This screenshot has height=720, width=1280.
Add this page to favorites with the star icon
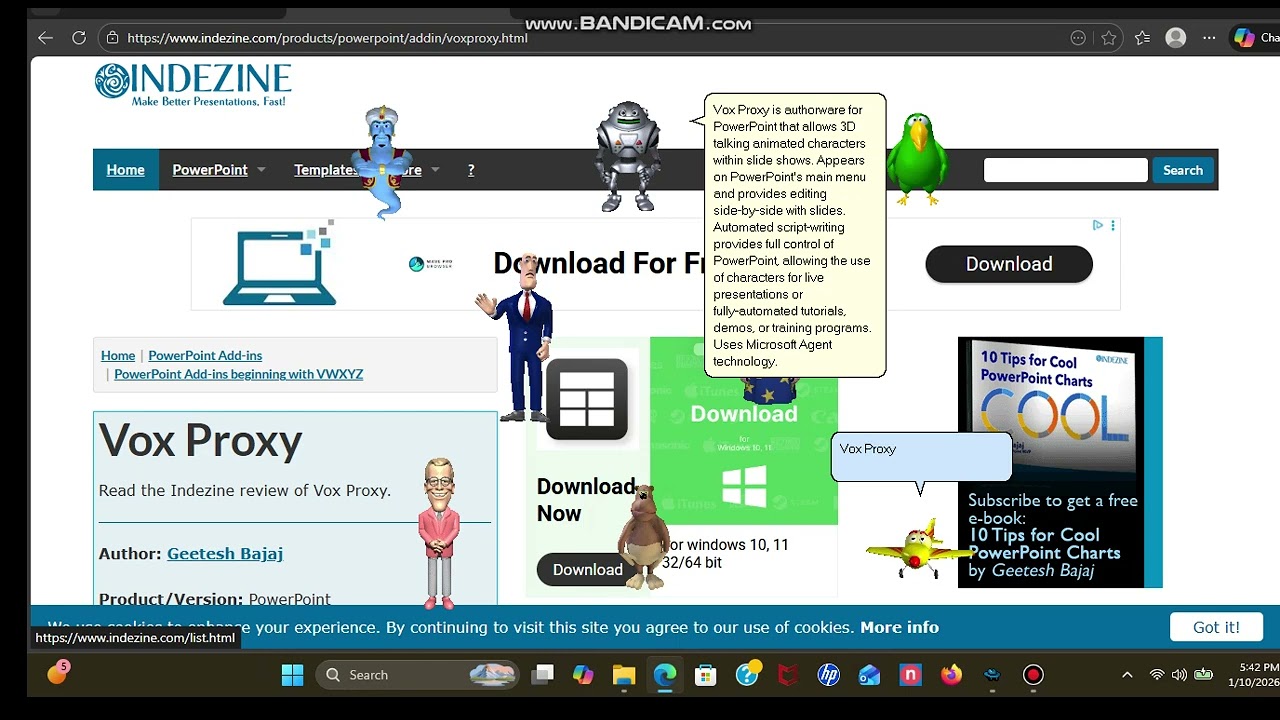pos(1108,38)
